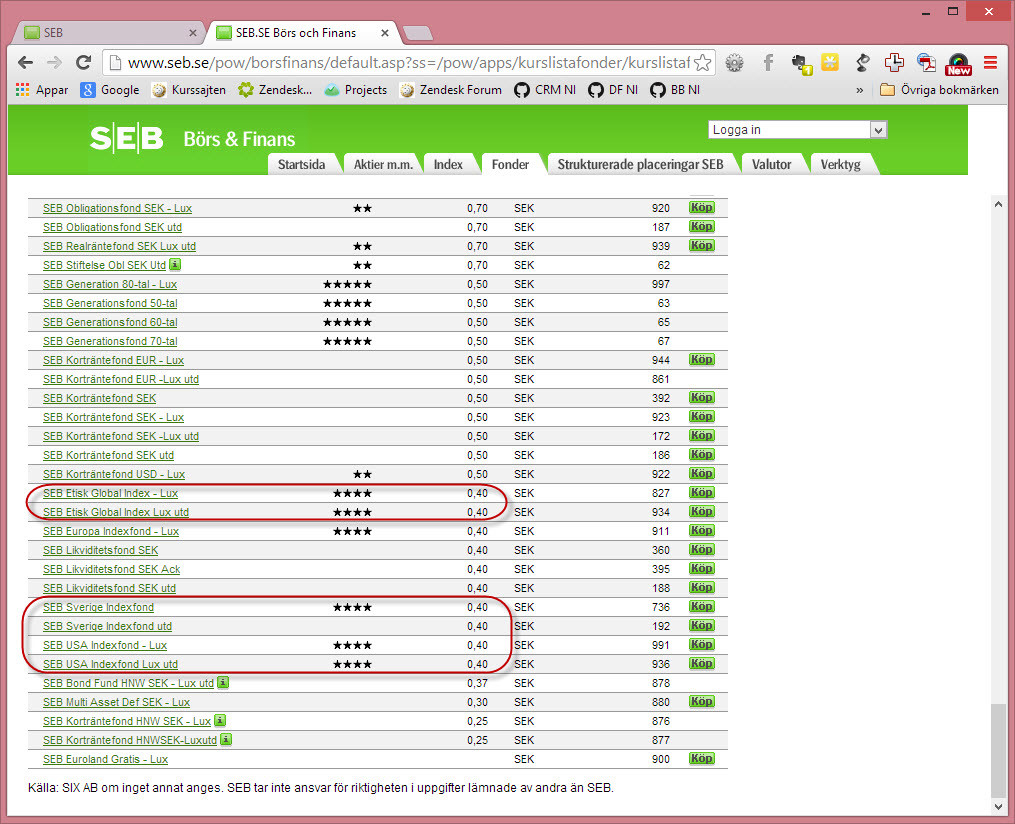Select the Valutor tab
Image resolution: width=1015 pixels, height=824 pixels.
[x=771, y=164]
